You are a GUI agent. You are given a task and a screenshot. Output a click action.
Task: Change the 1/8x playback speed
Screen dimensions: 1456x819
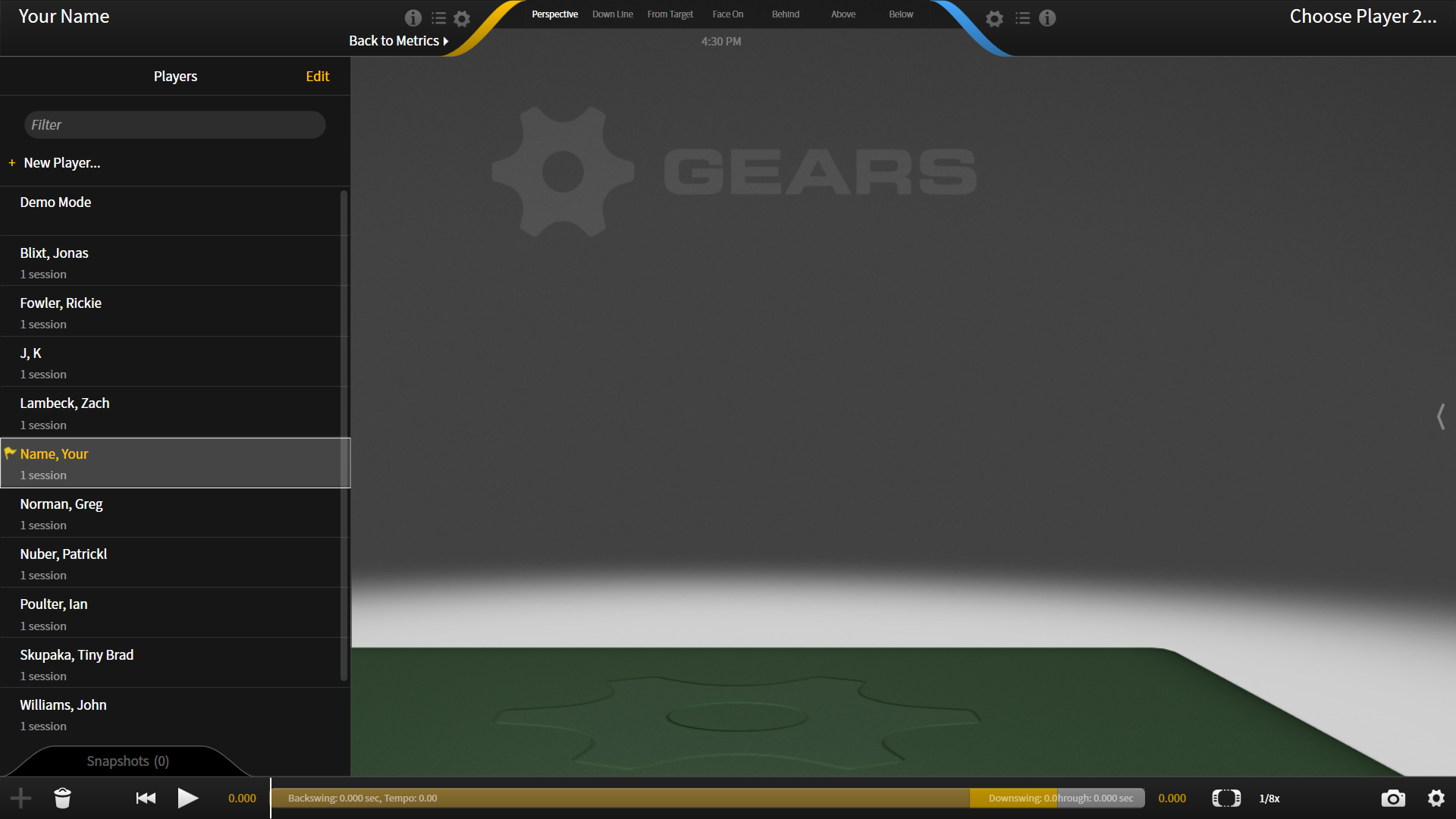click(1269, 799)
